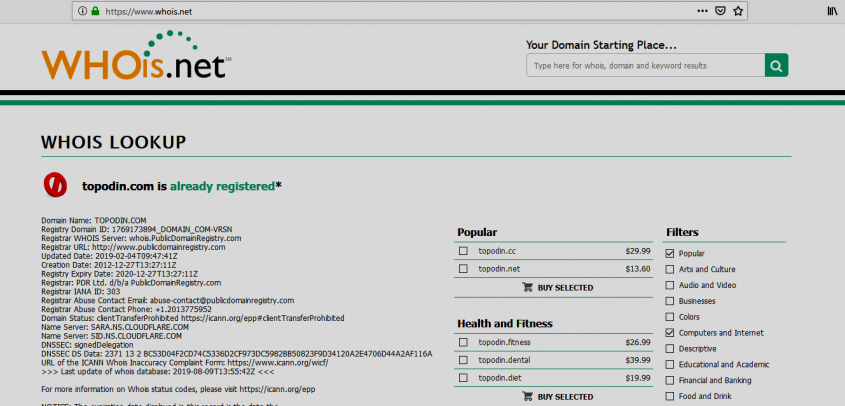
Task: Check the topodin.dental checkbox
Action: coord(463,361)
